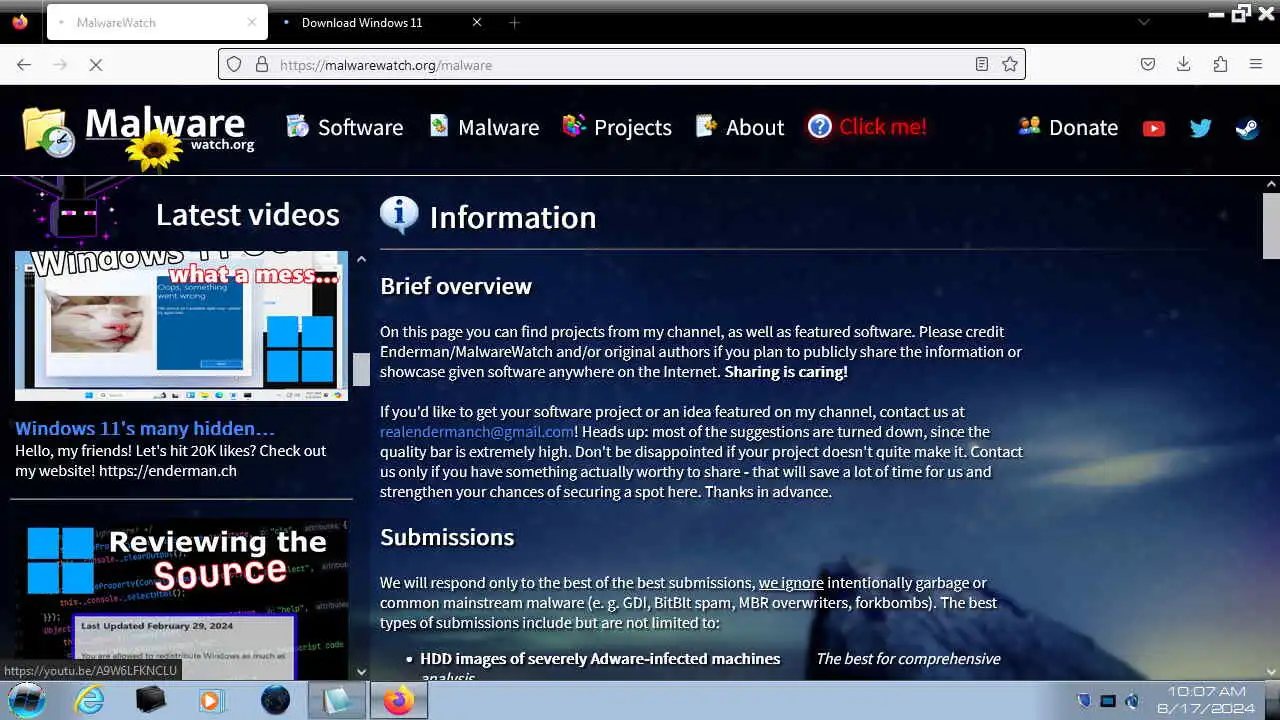
Task: Open the globe browser taskbar icon
Action: (x=275, y=700)
